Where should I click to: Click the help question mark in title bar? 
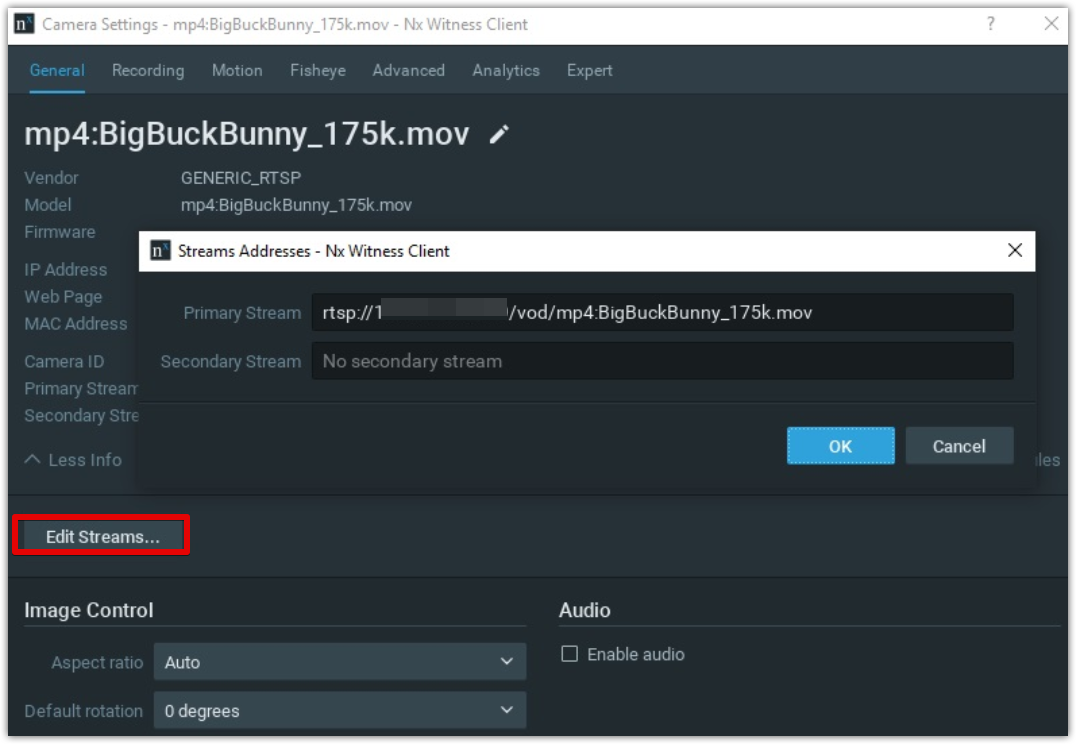coord(990,24)
